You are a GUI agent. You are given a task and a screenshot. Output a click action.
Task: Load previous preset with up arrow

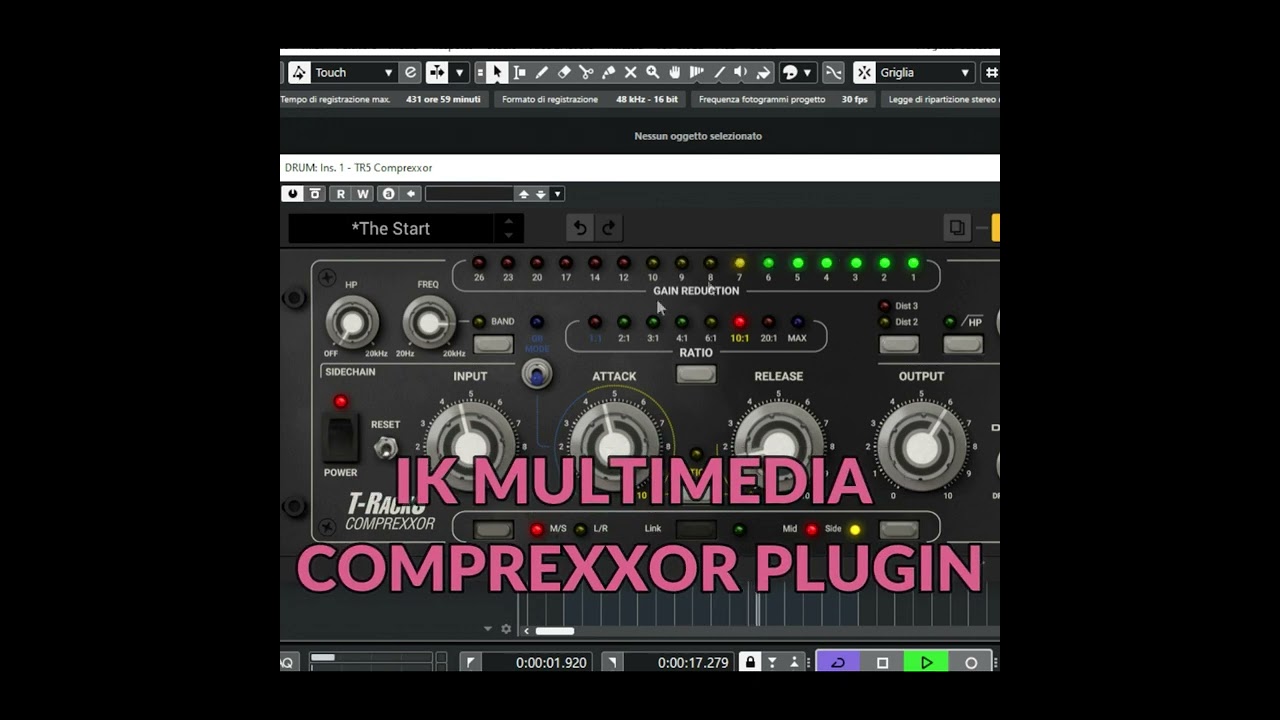click(x=523, y=194)
